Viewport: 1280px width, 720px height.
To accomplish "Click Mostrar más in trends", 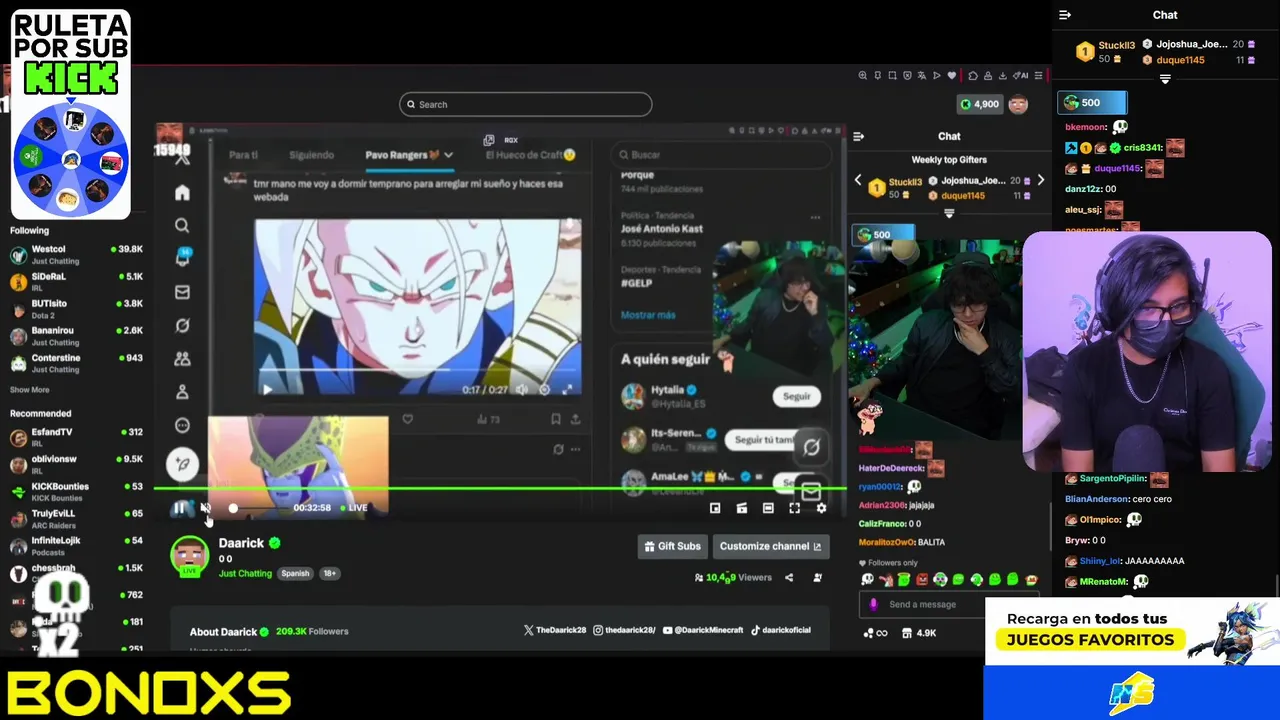I will click(x=648, y=315).
